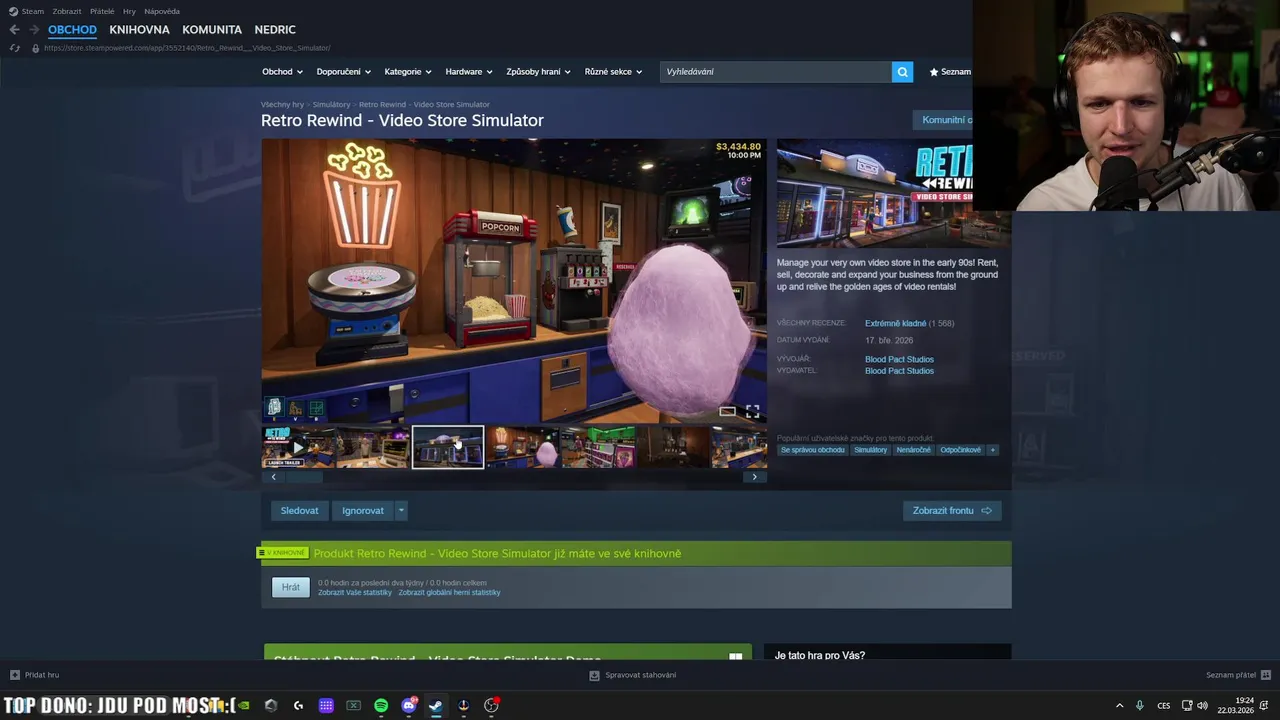Click the microphone tray icon
The image size is (1280, 720).
click(1140, 705)
